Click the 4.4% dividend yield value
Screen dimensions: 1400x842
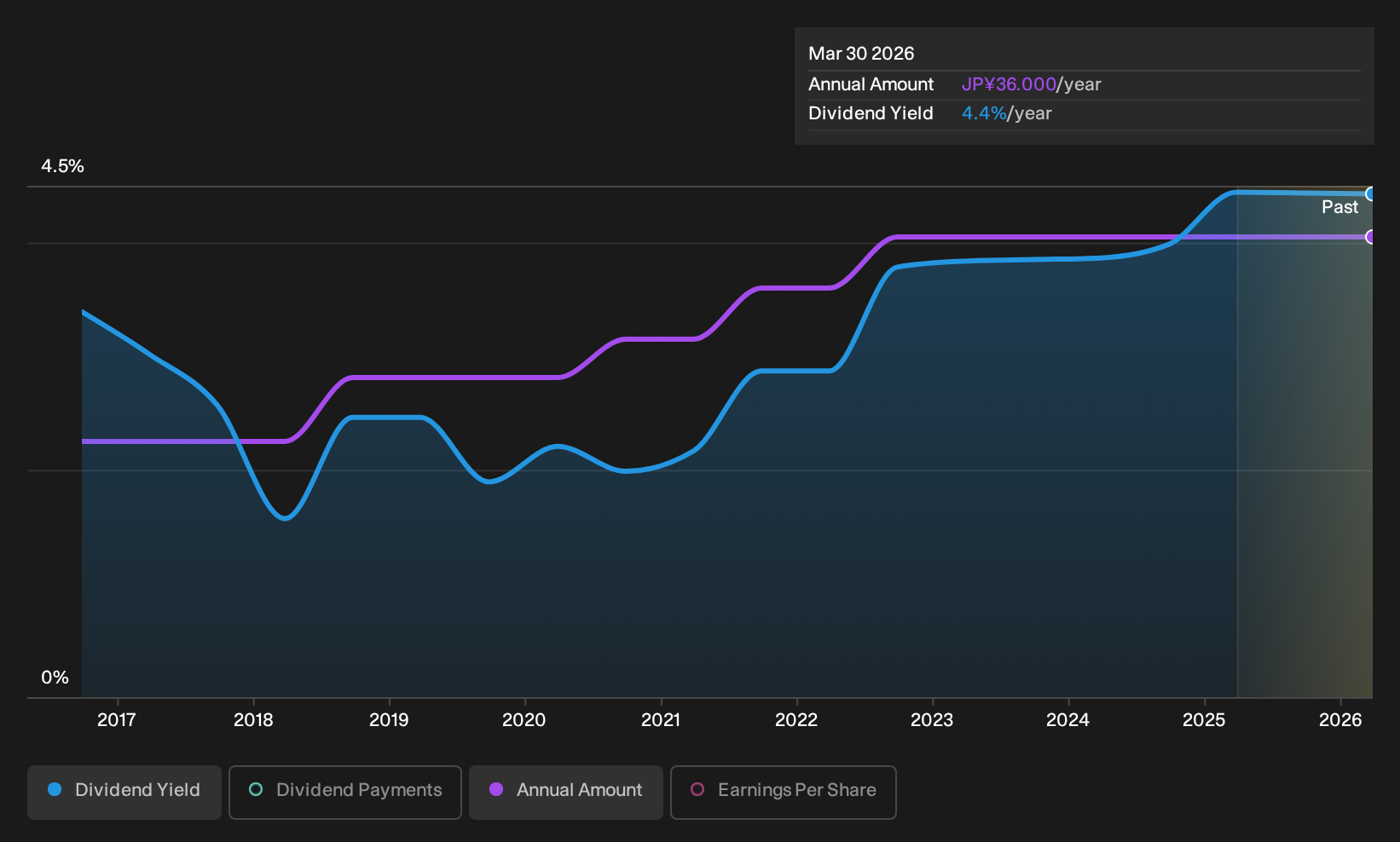click(984, 113)
